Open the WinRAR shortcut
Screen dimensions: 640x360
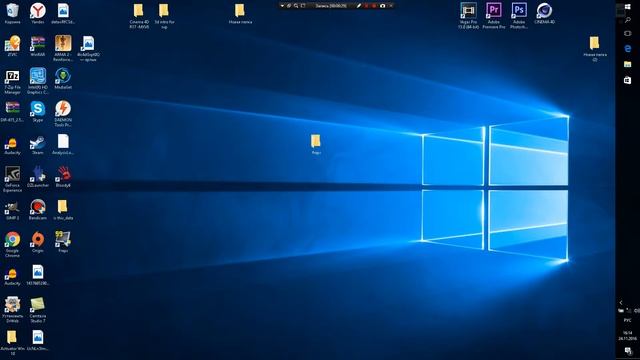pos(38,46)
